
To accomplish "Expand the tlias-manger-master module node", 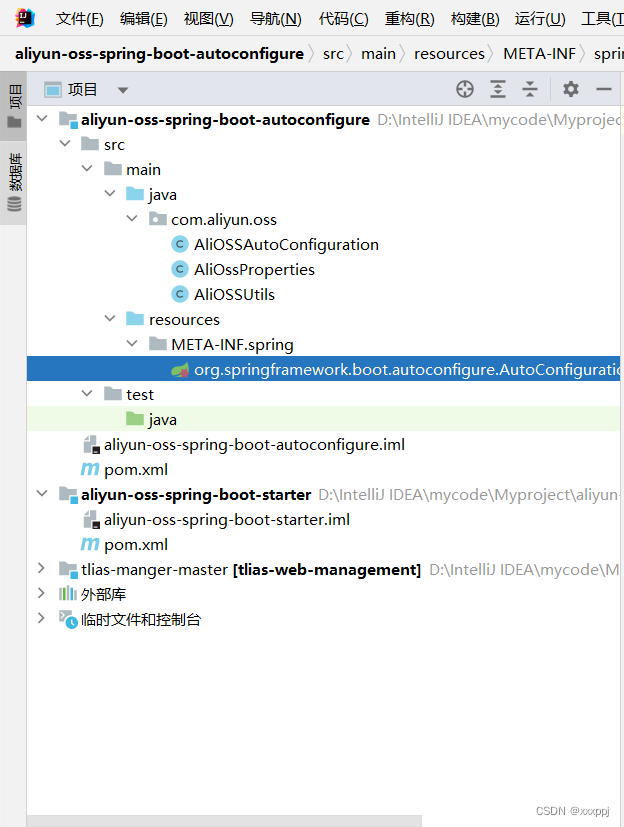I will (x=41, y=569).
